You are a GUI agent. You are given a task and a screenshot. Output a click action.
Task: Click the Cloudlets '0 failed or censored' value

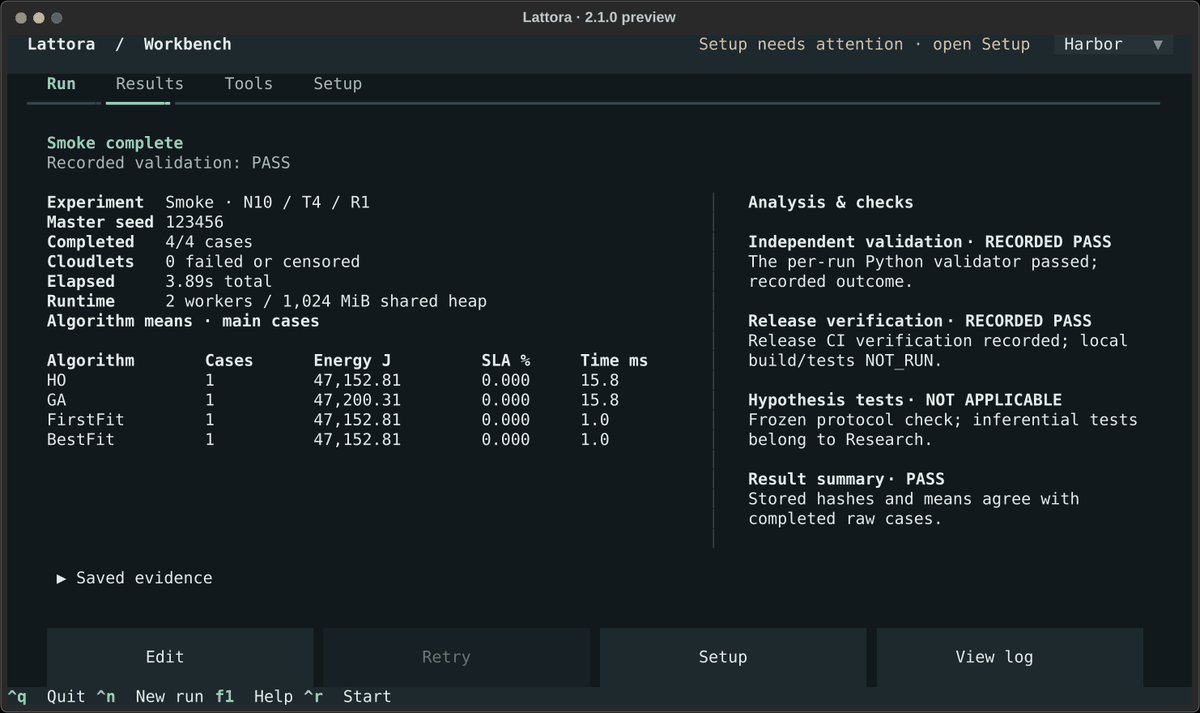263,262
